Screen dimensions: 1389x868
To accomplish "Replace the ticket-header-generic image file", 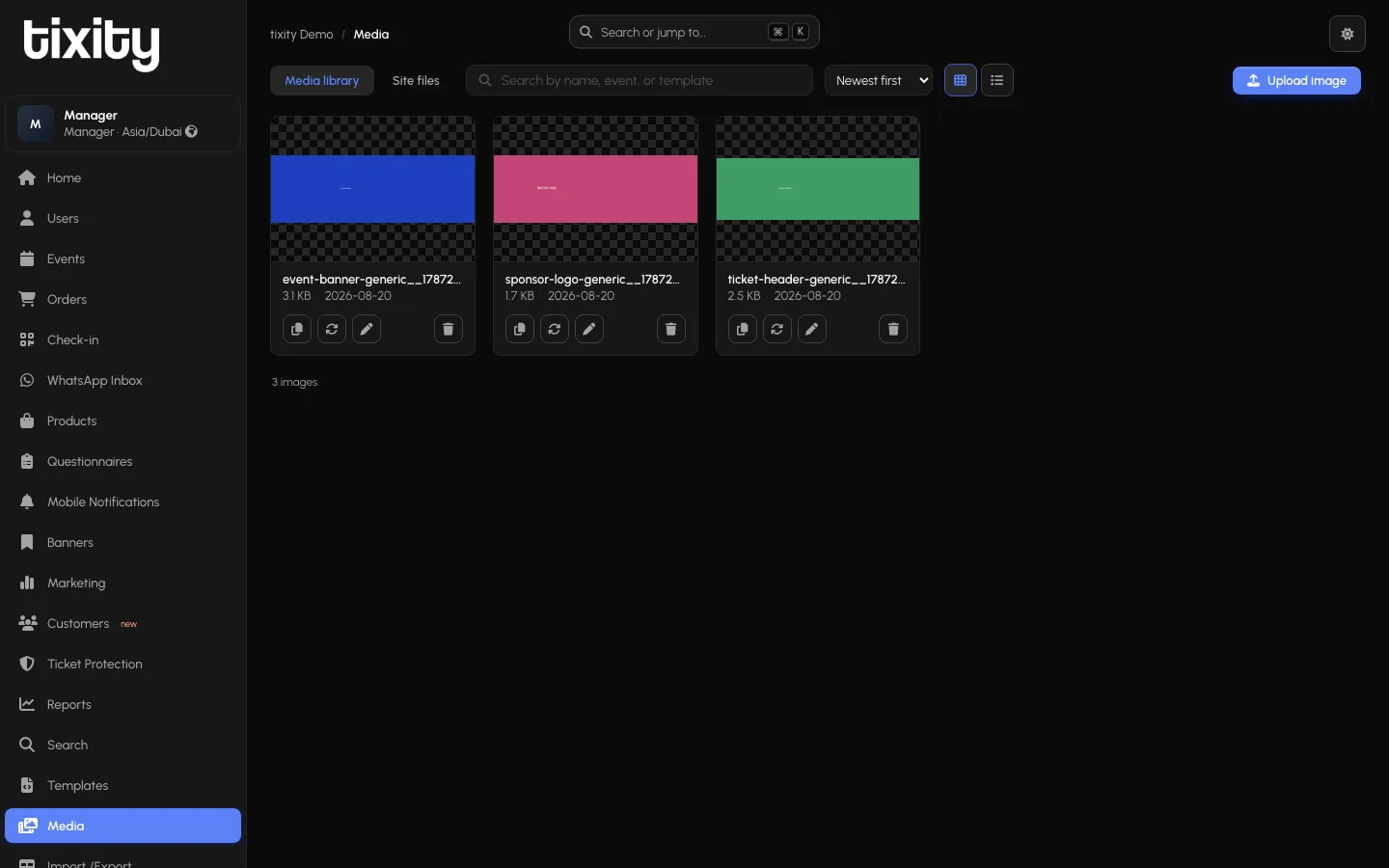I will 777,329.
